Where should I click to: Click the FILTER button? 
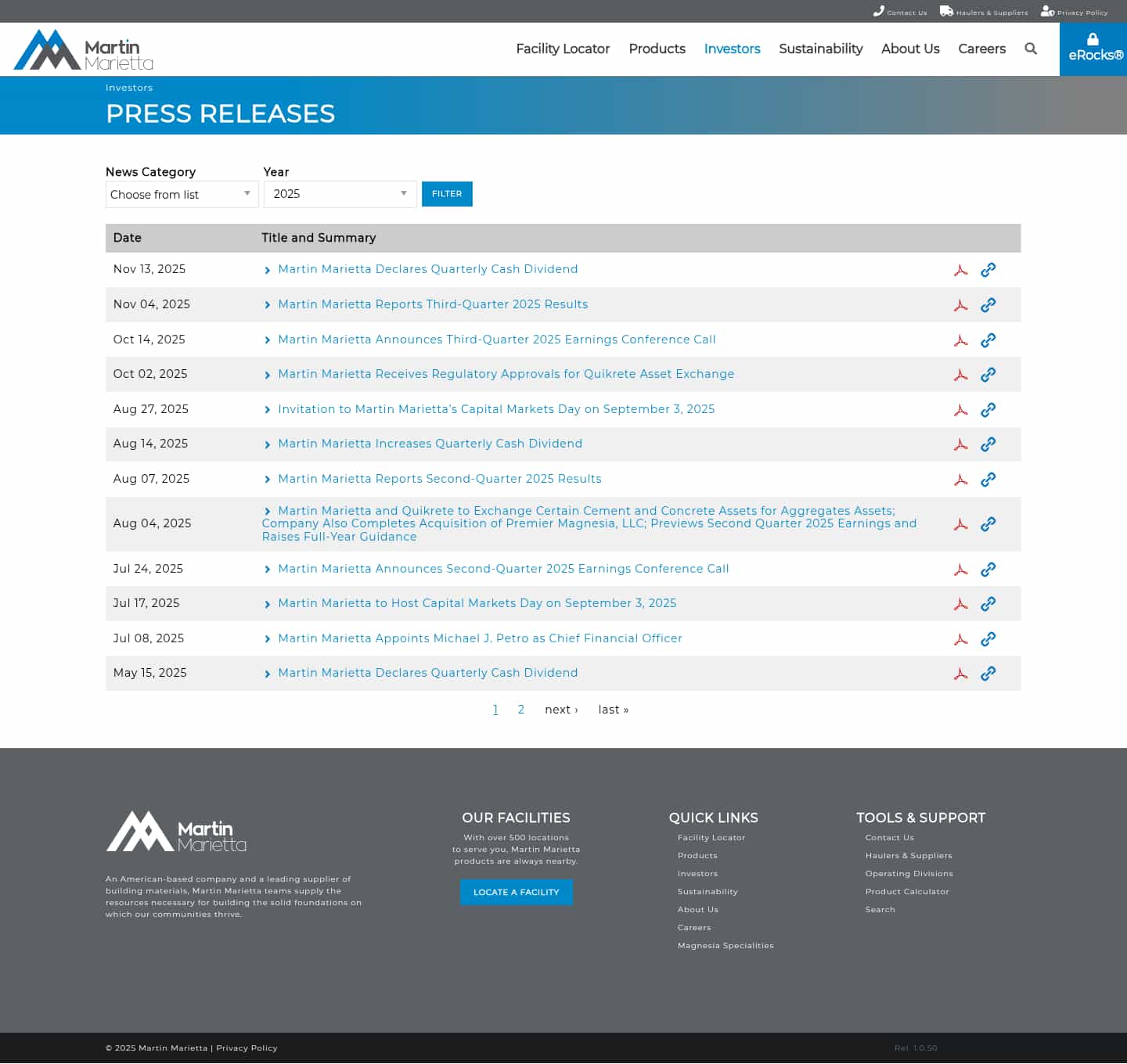coord(447,194)
